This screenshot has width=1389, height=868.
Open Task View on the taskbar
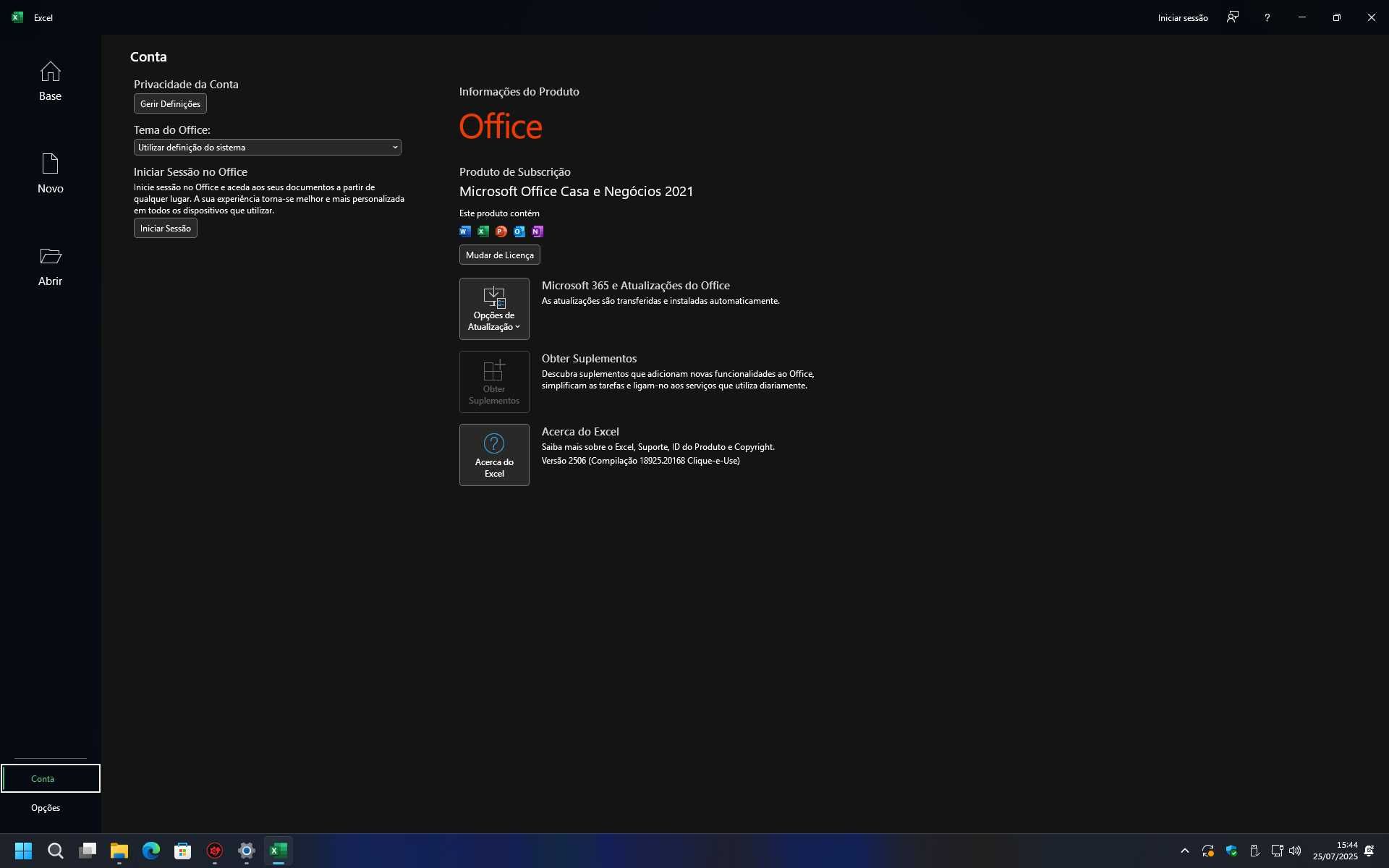click(x=88, y=851)
